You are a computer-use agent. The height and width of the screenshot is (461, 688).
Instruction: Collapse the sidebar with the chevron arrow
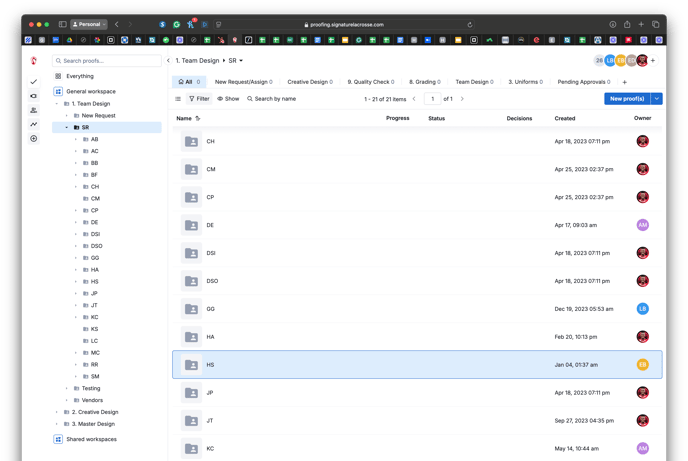(x=168, y=61)
